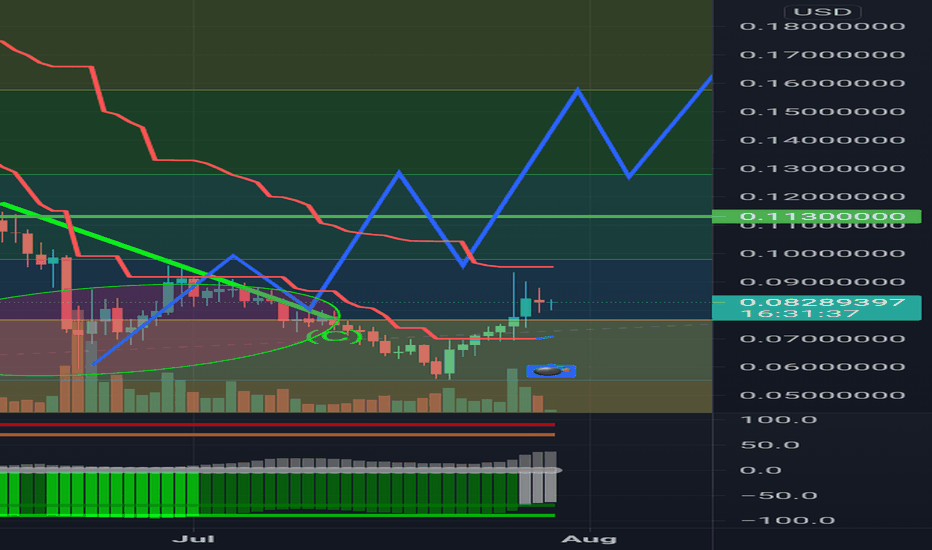Select the bomb emoji marker on chart
The width and height of the screenshot is (932, 550).
click(551, 371)
